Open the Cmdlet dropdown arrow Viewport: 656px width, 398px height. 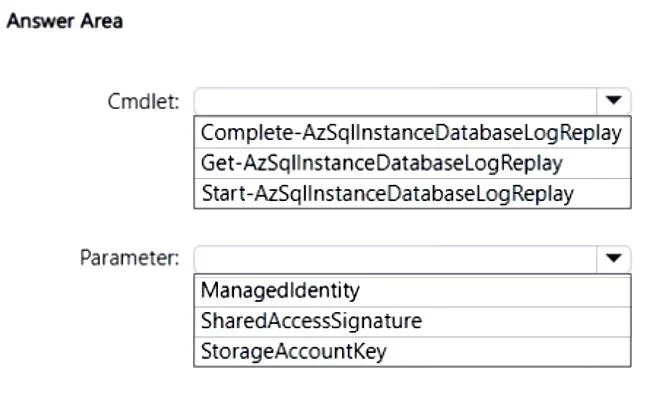(613, 101)
